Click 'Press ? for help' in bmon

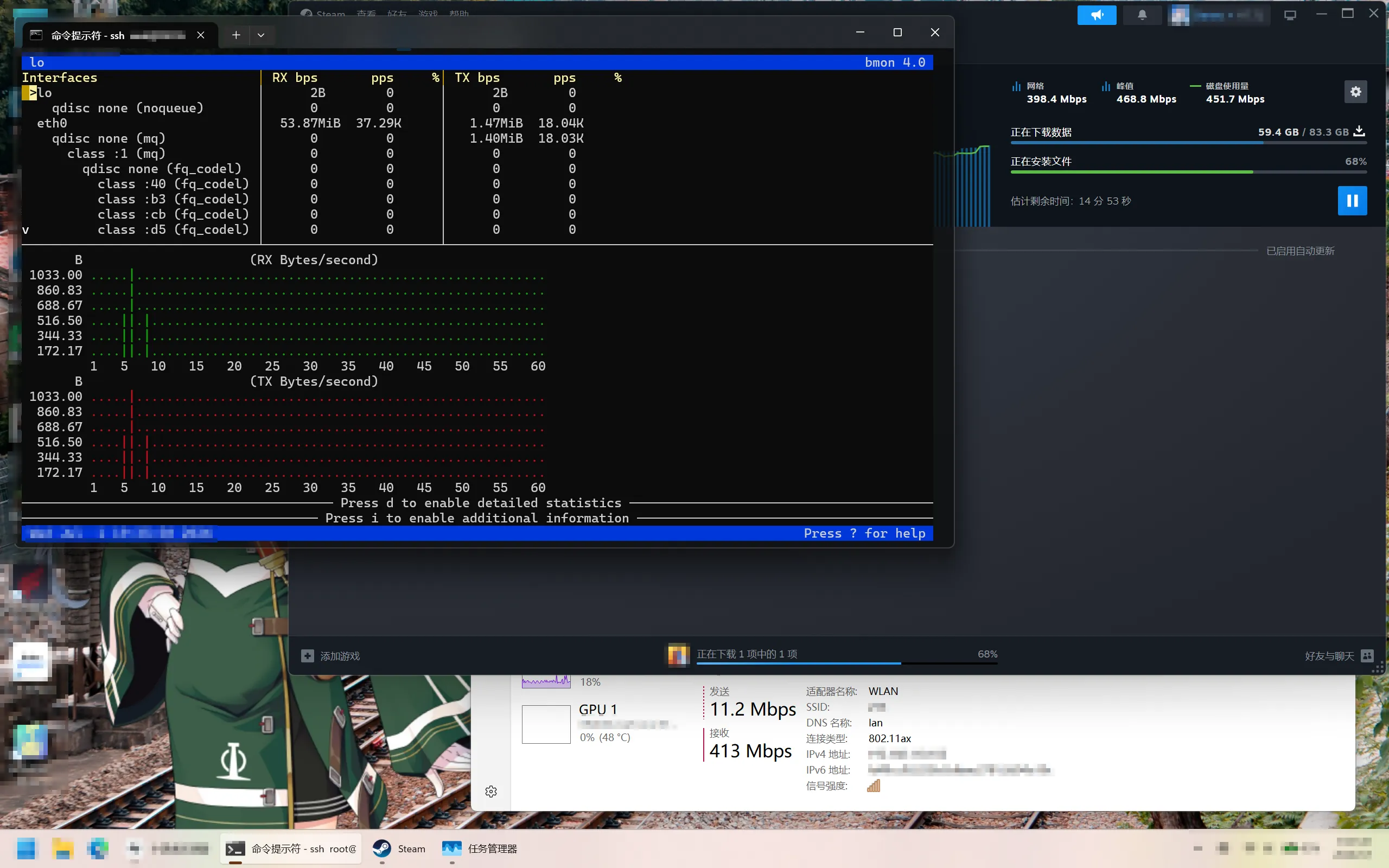(x=864, y=533)
